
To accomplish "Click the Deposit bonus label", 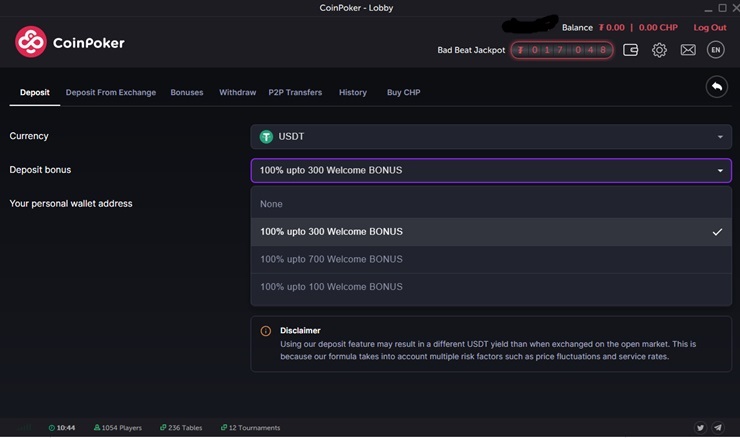I will (40, 170).
